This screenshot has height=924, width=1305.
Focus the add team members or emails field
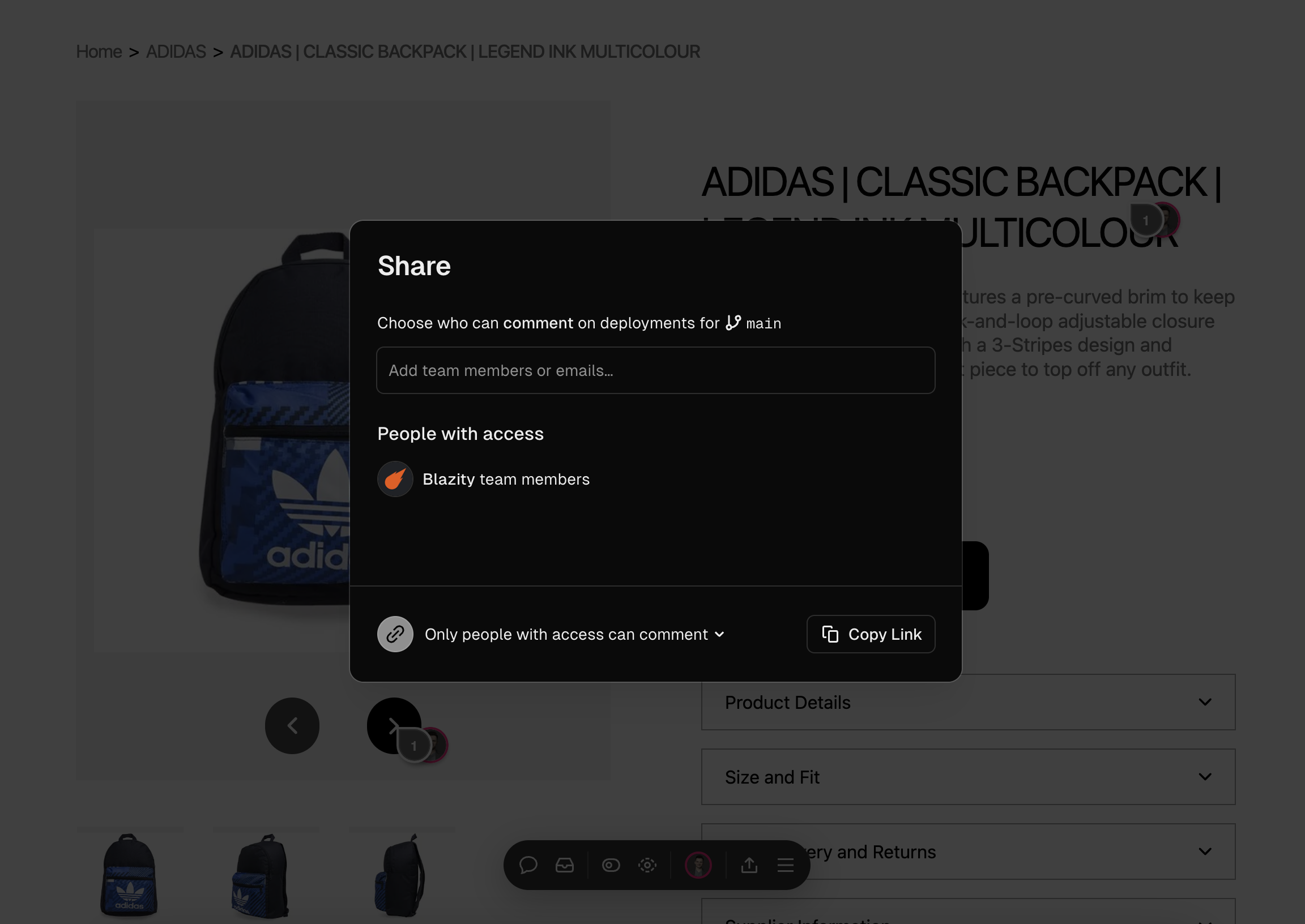tap(656, 370)
